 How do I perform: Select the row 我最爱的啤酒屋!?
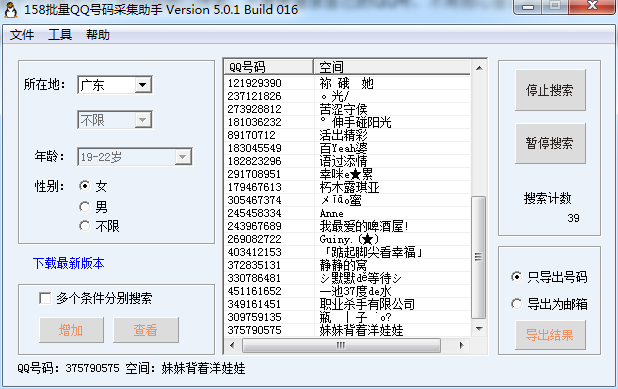click(x=348, y=226)
